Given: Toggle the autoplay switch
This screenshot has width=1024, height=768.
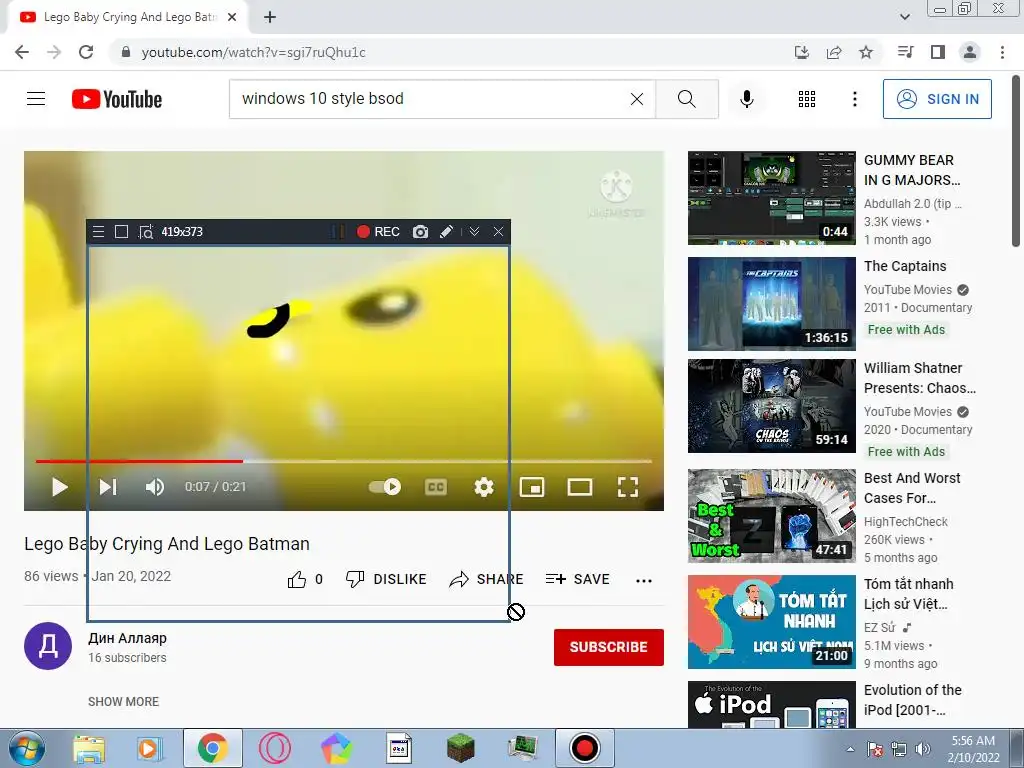Looking at the screenshot, I should (x=385, y=487).
